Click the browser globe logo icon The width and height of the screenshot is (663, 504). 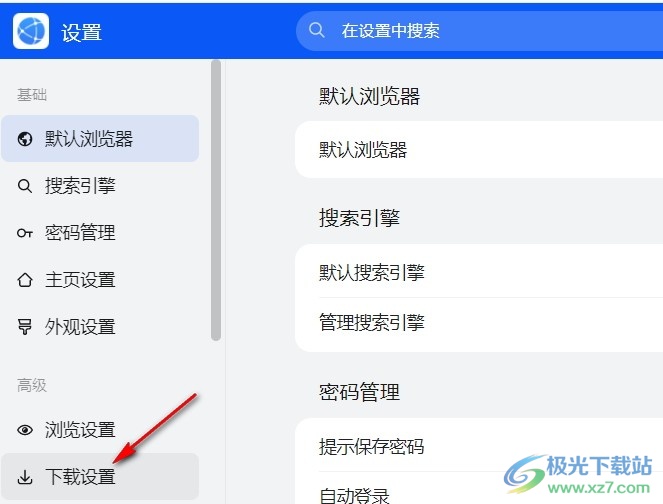(31, 31)
